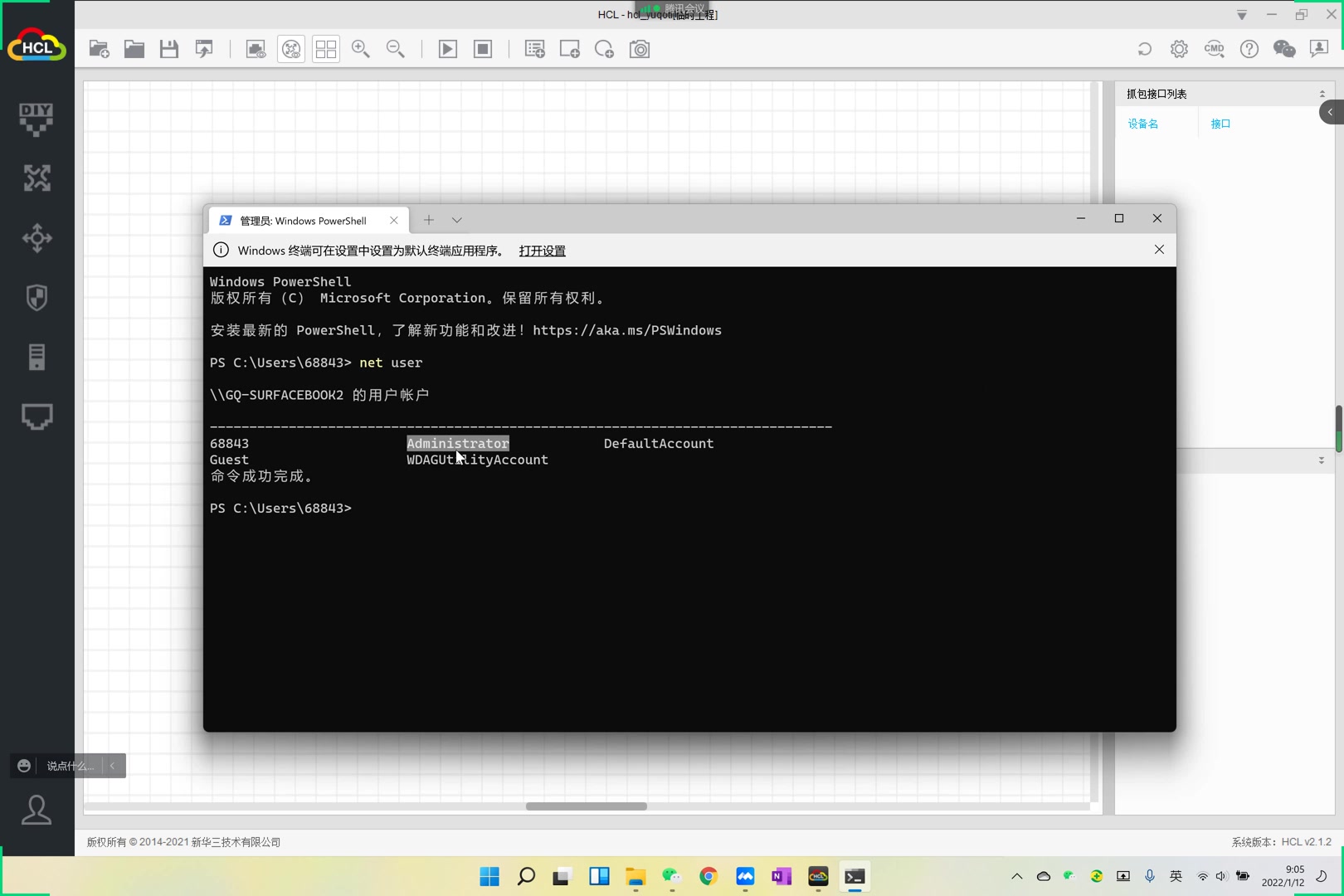Zoom out of the topology canvas
1344x896 pixels.
click(396, 49)
